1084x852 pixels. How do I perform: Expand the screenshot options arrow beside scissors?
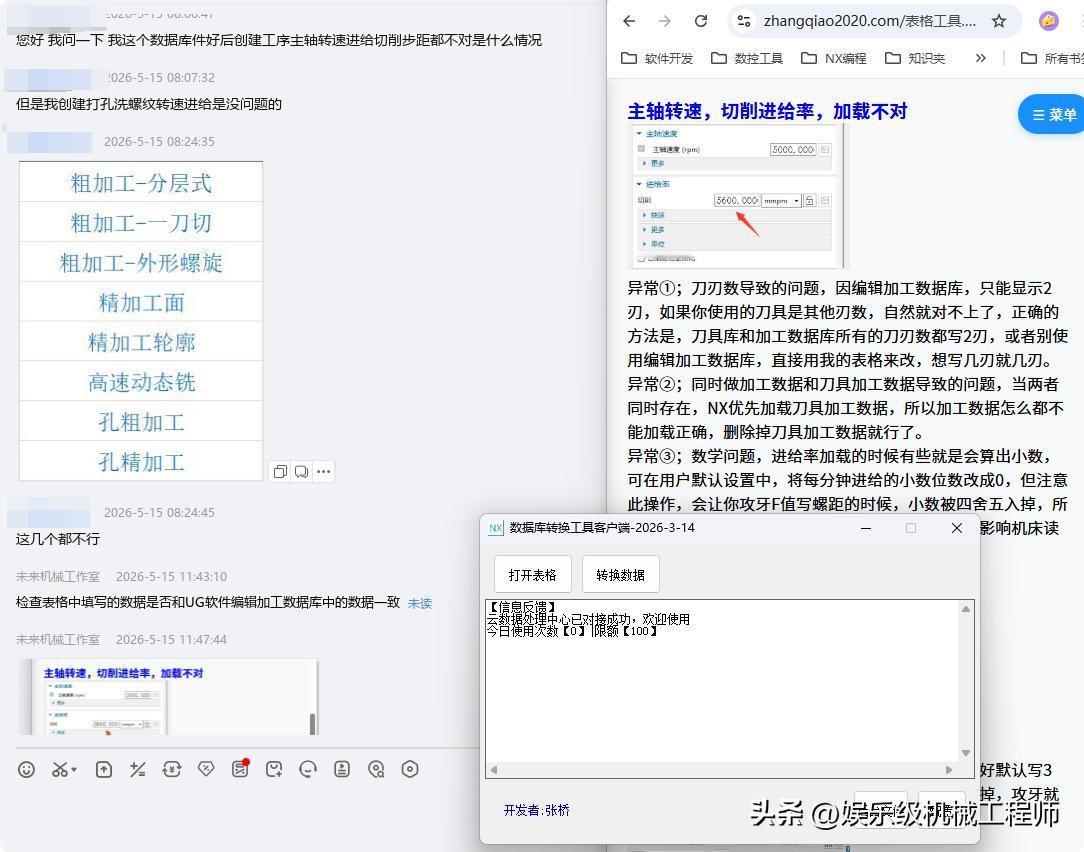(x=74, y=769)
